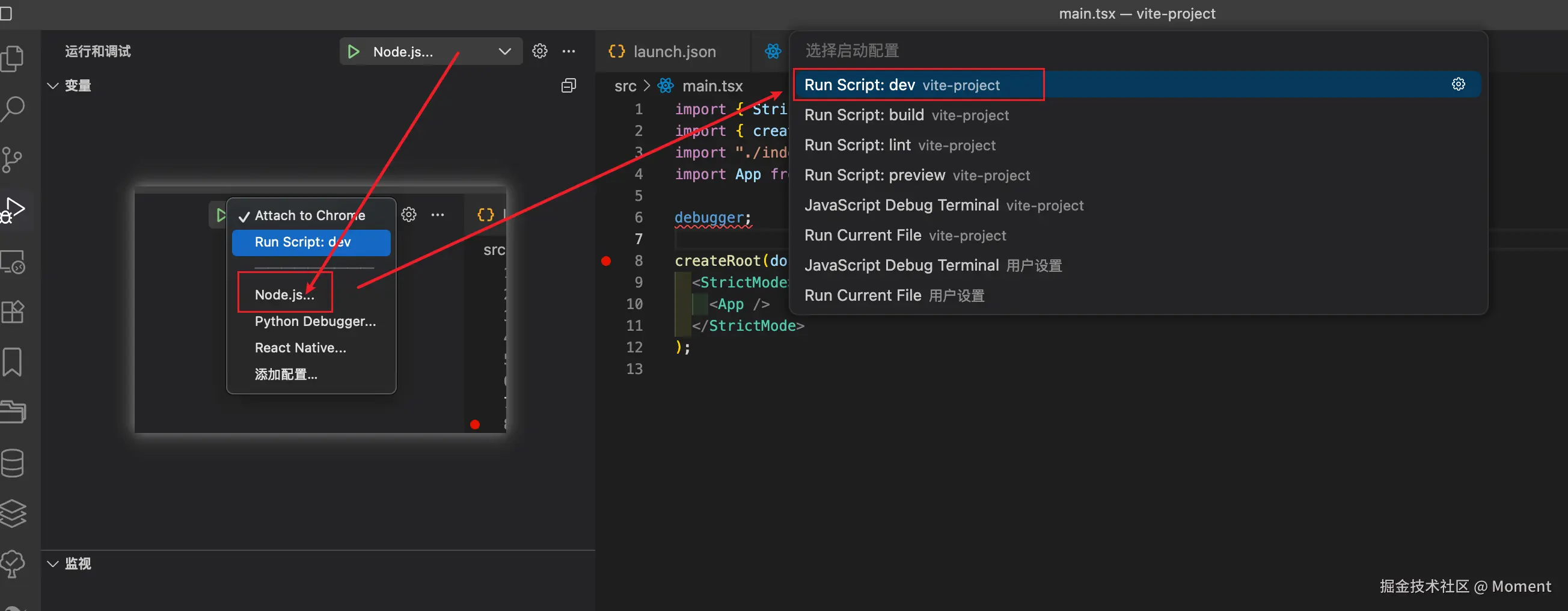This screenshot has height=611, width=1568.
Task: Click src in the breadcrumb path
Action: [x=625, y=86]
